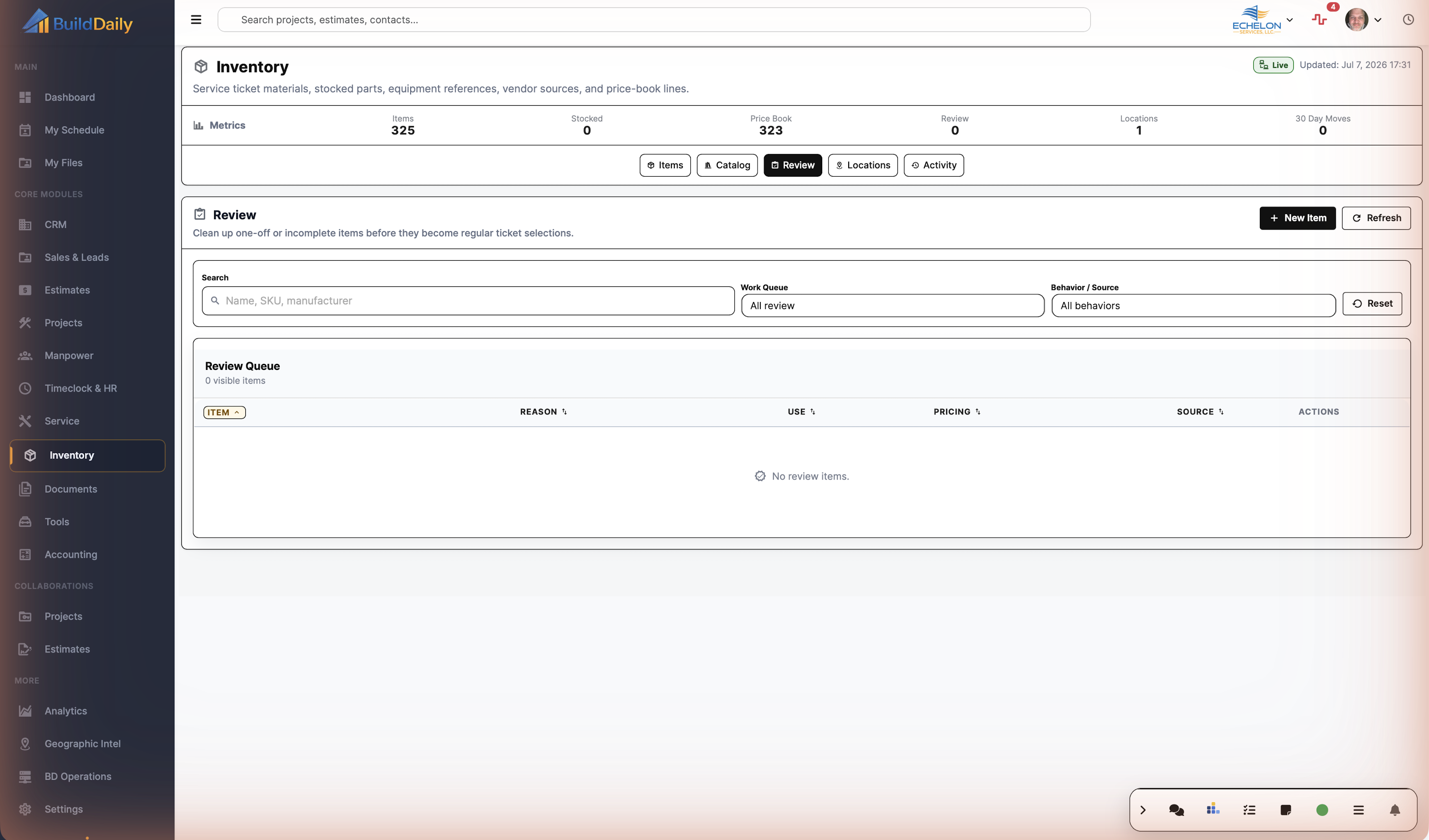The height and width of the screenshot is (840, 1429).
Task: Sort by the PRICING column
Action: (x=957, y=412)
